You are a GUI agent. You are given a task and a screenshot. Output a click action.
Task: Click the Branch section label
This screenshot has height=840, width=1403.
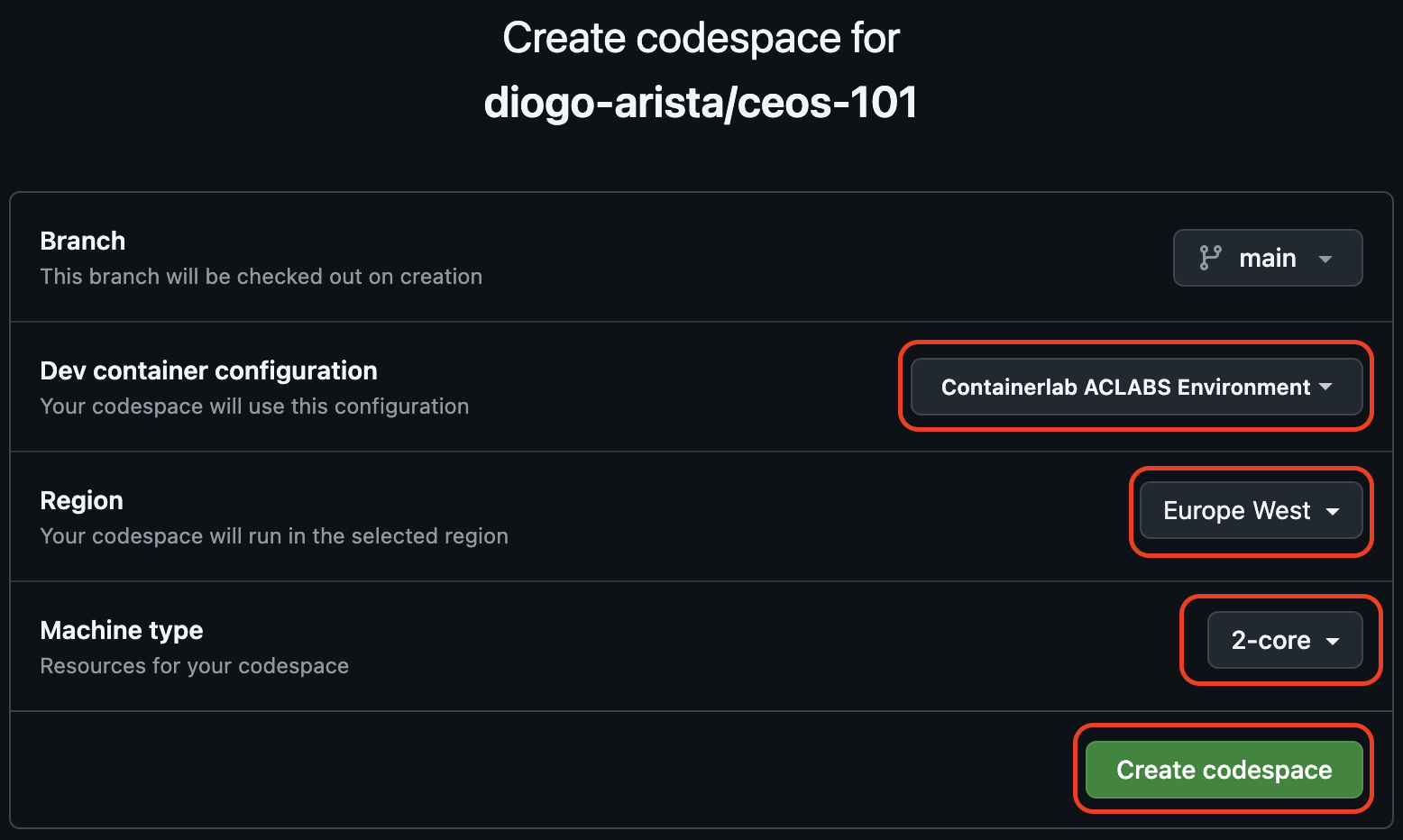click(82, 241)
